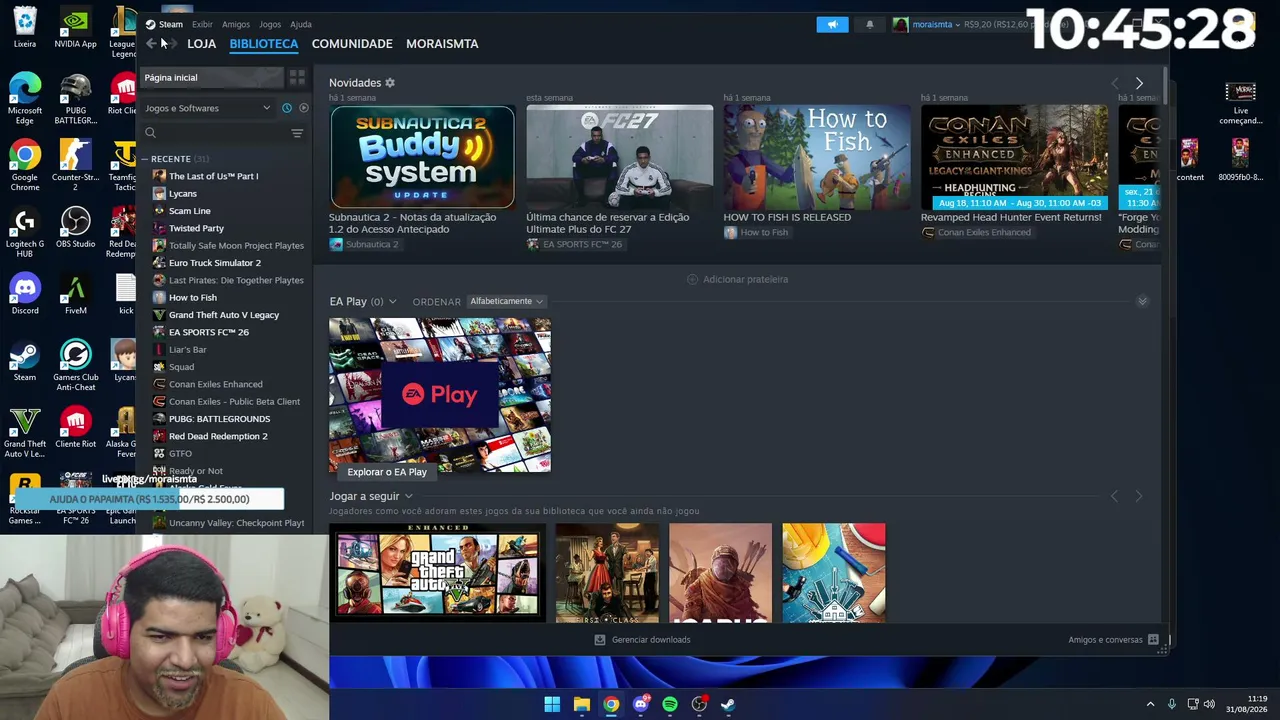Viewport: 1280px width, 720px height.
Task: Go to the LOJA tab
Action: point(201,44)
